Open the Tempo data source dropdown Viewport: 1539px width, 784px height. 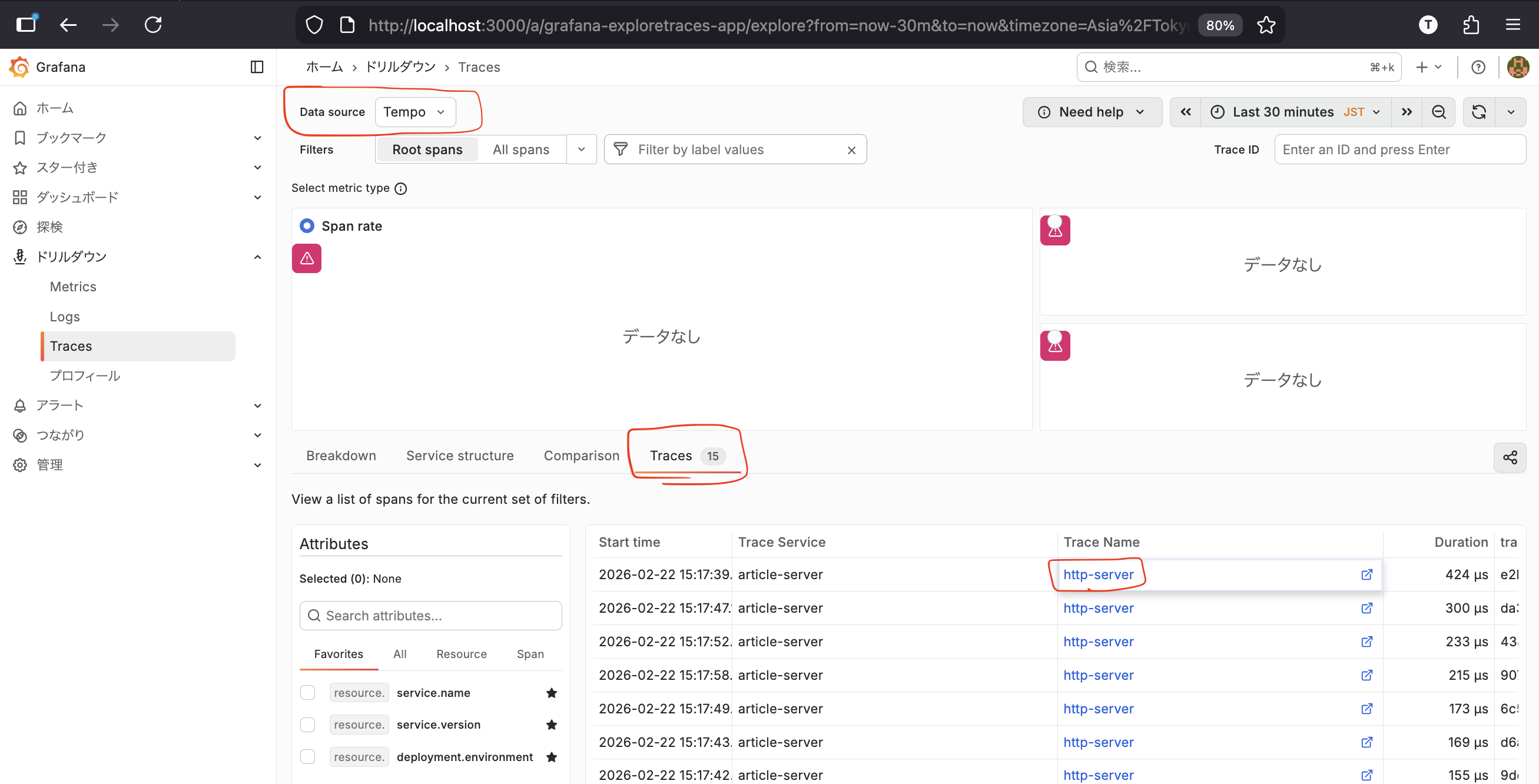(x=414, y=112)
